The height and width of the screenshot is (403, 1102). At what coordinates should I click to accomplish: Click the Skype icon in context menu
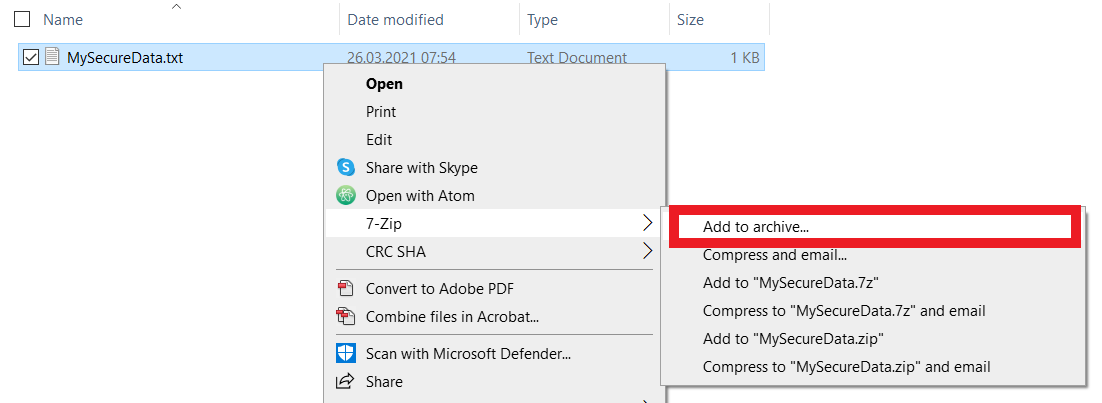[x=346, y=167]
